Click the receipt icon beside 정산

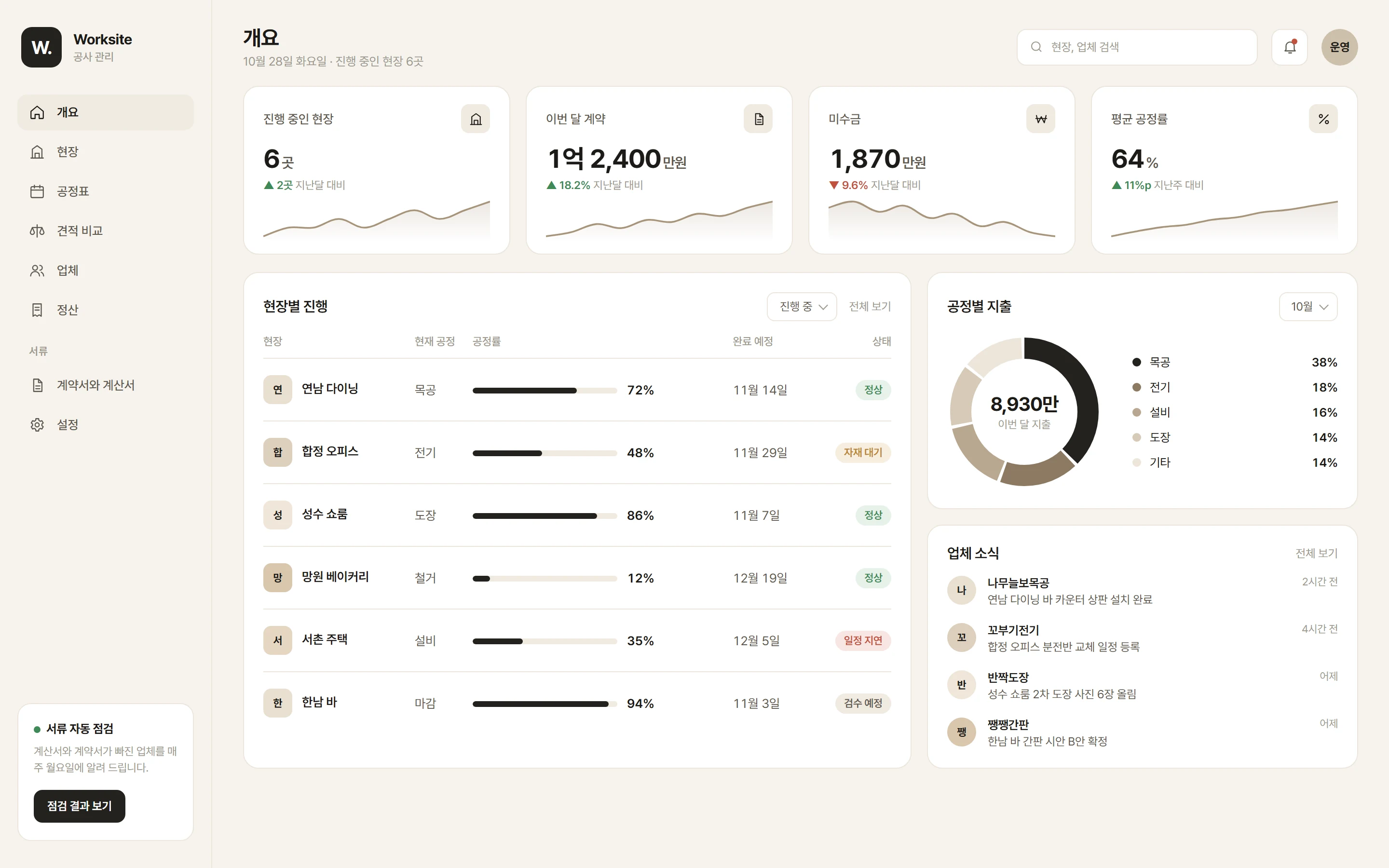point(37,310)
